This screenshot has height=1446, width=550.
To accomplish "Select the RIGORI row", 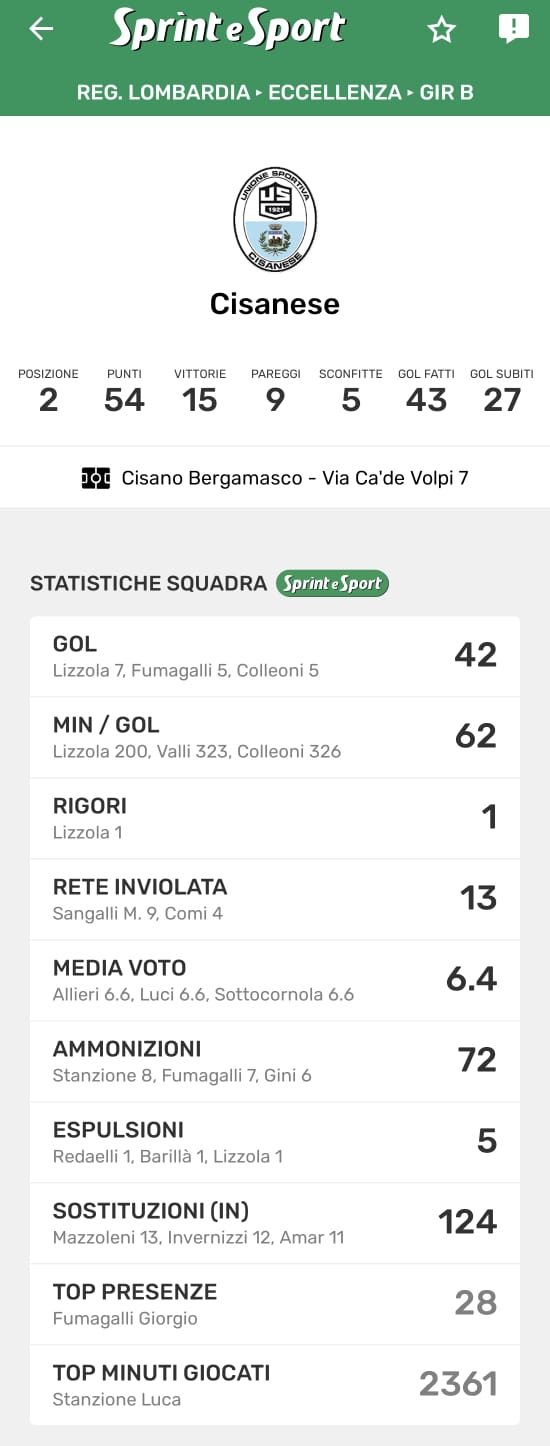I will tap(275, 818).
